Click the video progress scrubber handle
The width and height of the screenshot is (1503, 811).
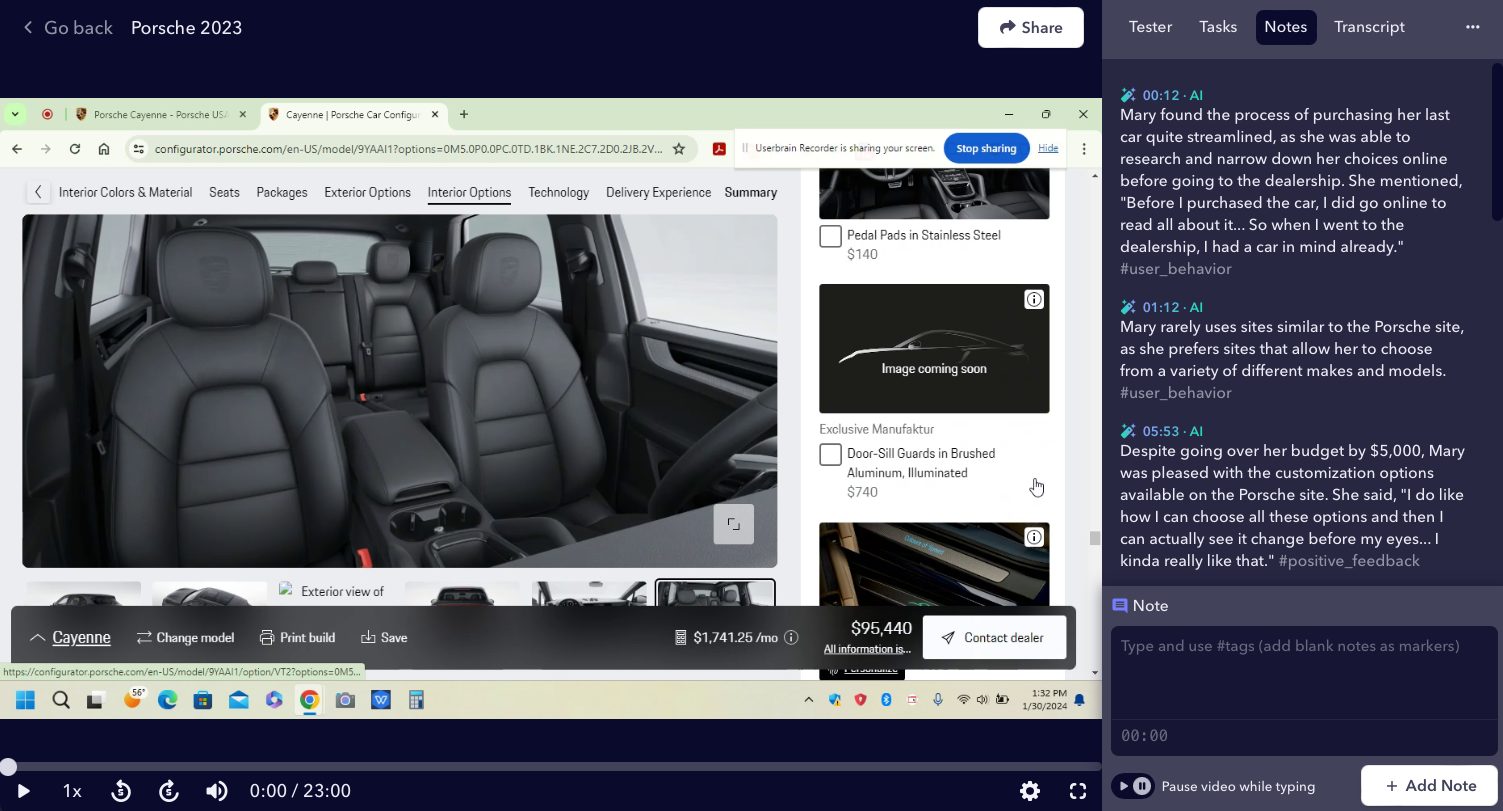tap(8, 767)
